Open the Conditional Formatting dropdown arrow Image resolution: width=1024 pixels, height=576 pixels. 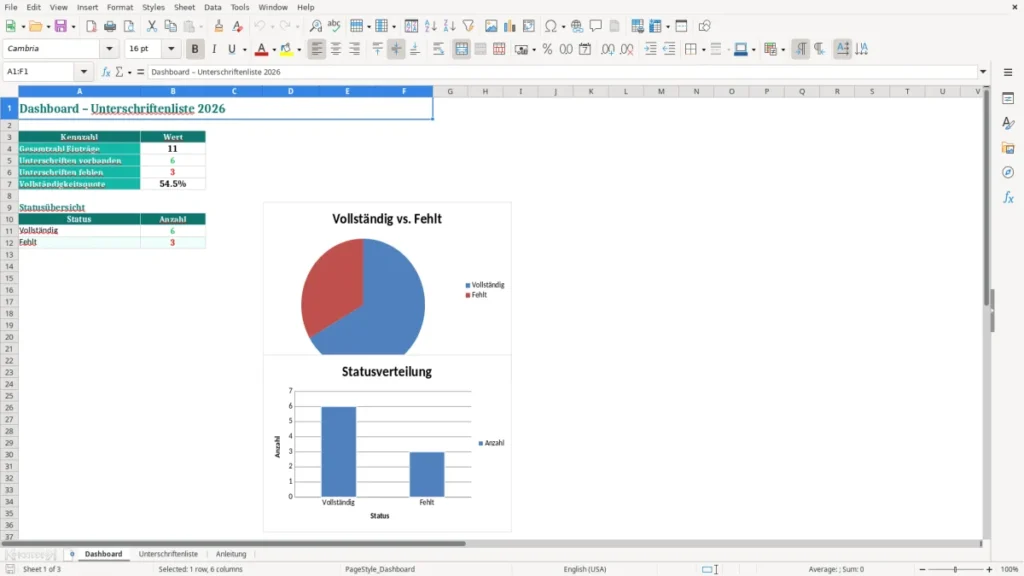(783, 50)
